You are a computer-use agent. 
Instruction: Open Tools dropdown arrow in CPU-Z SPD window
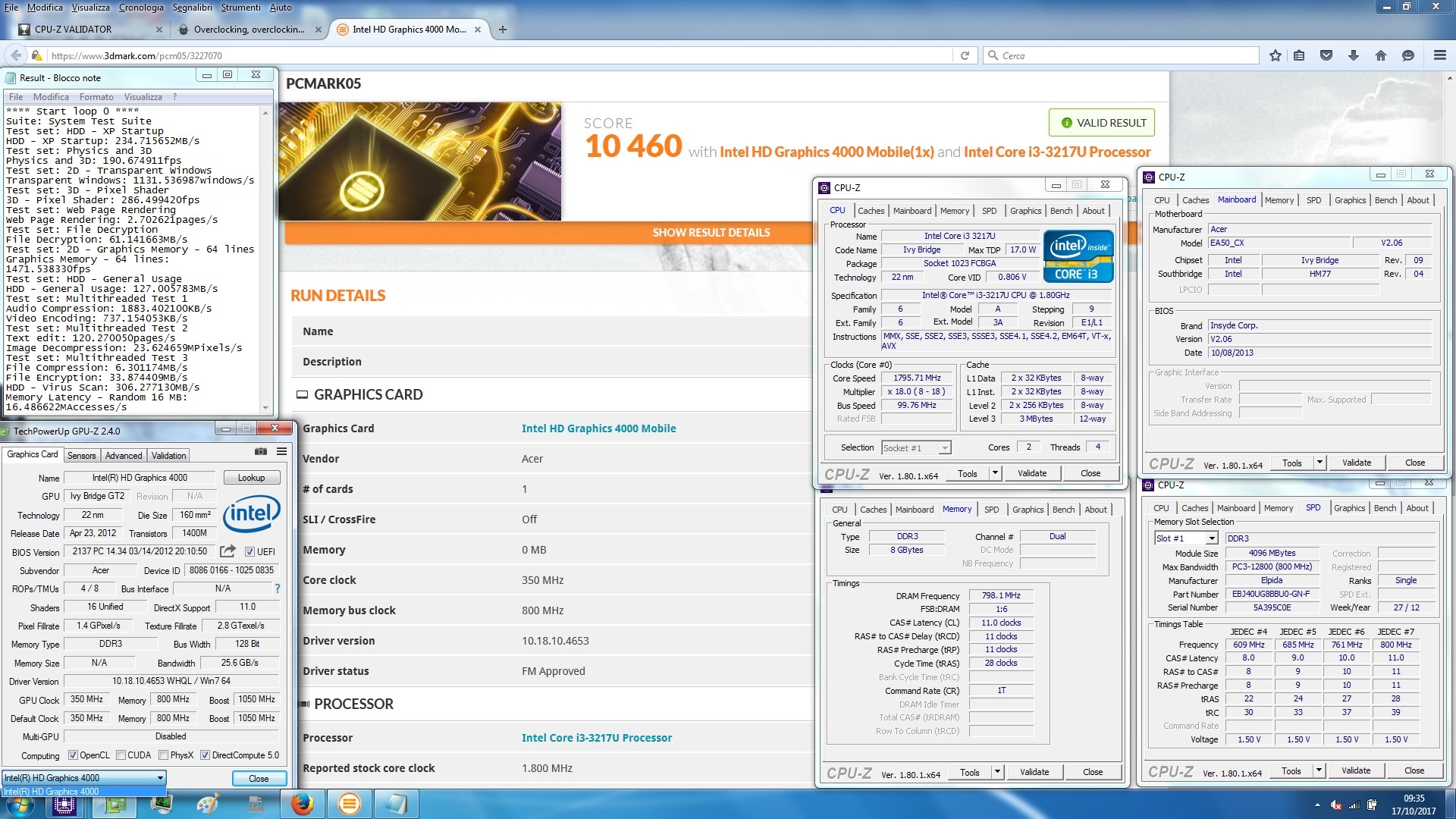(1319, 770)
